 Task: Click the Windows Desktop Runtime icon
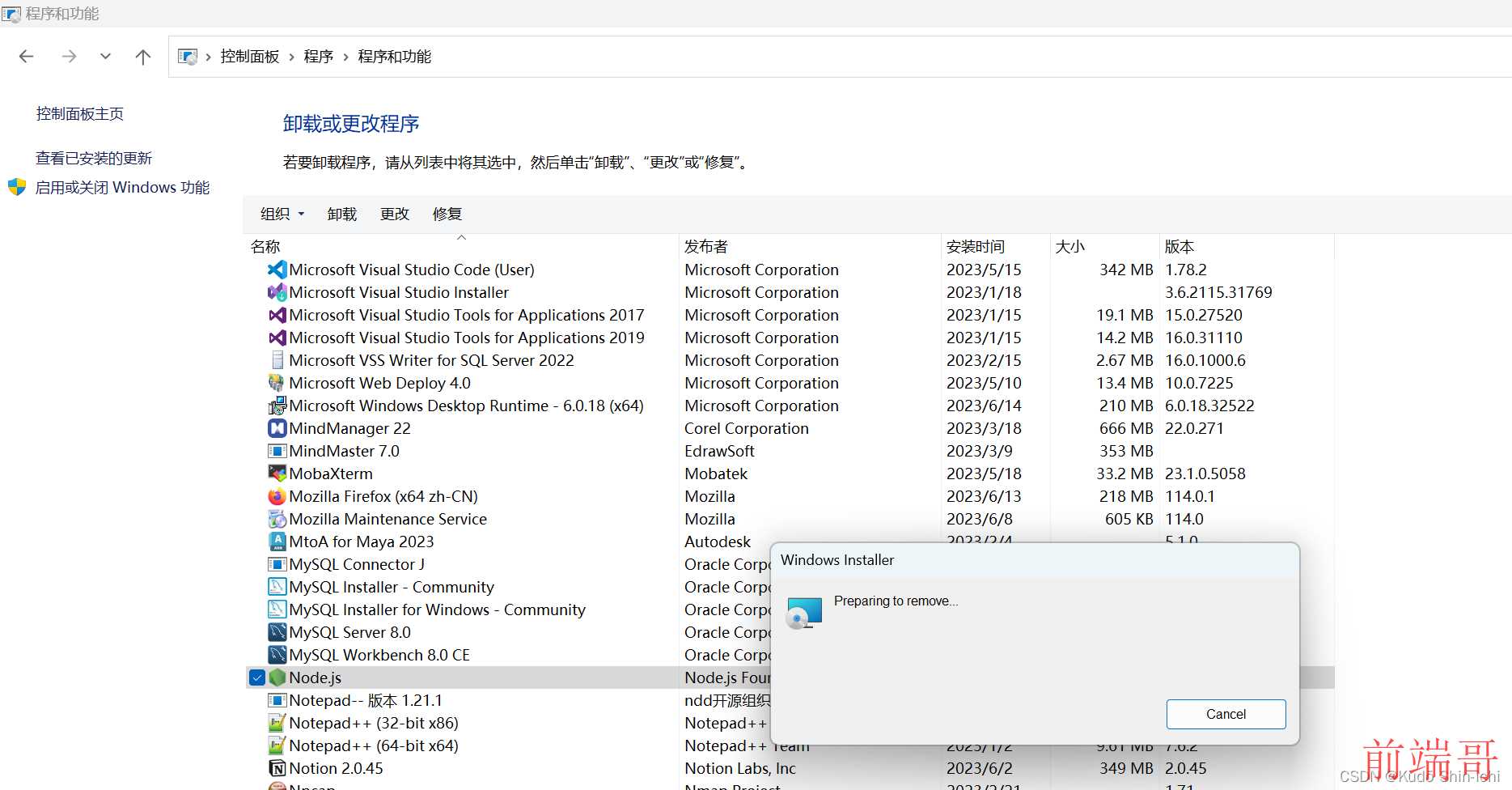[x=277, y=406]
